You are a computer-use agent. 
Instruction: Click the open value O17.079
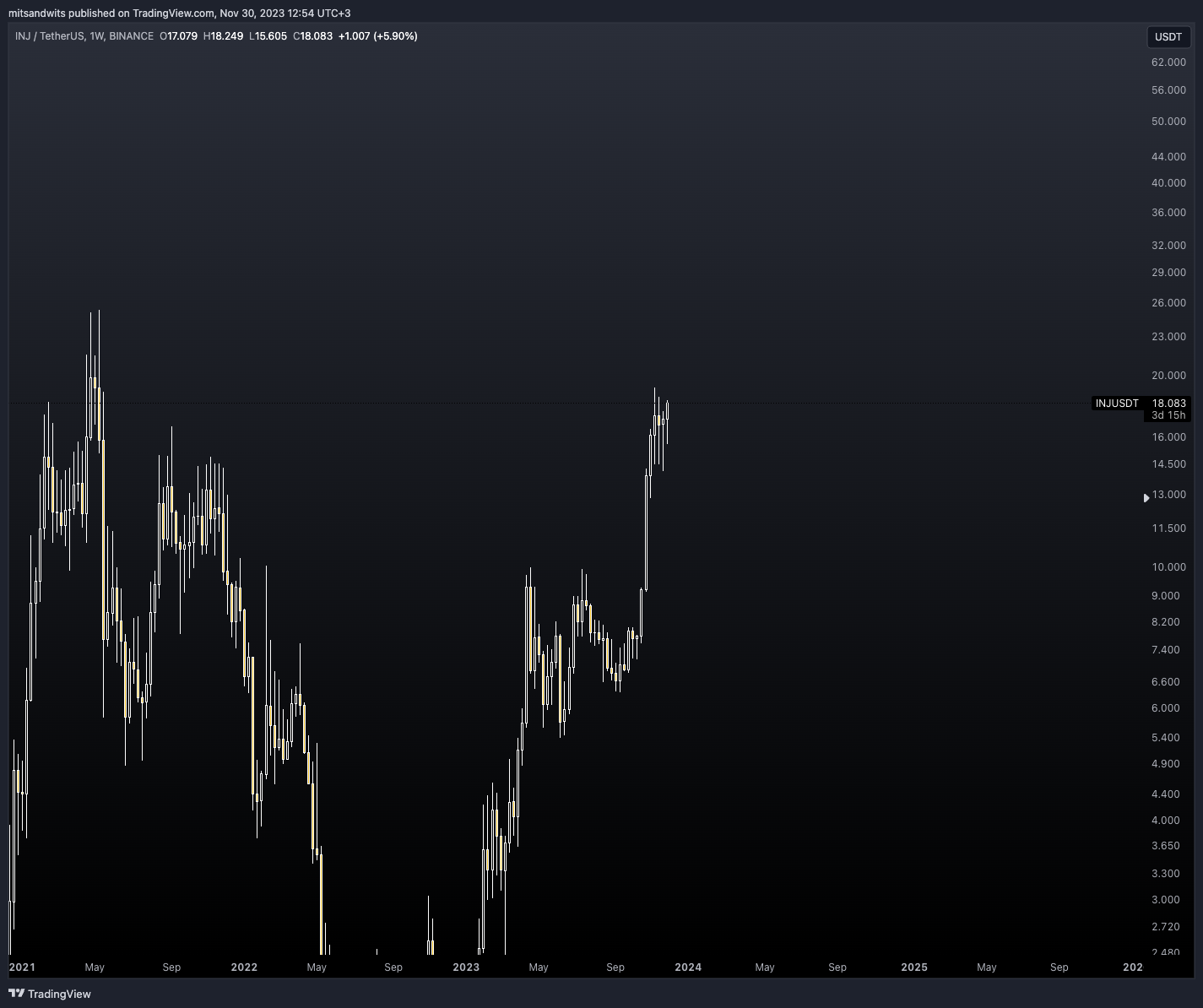(x=178, y=36)
